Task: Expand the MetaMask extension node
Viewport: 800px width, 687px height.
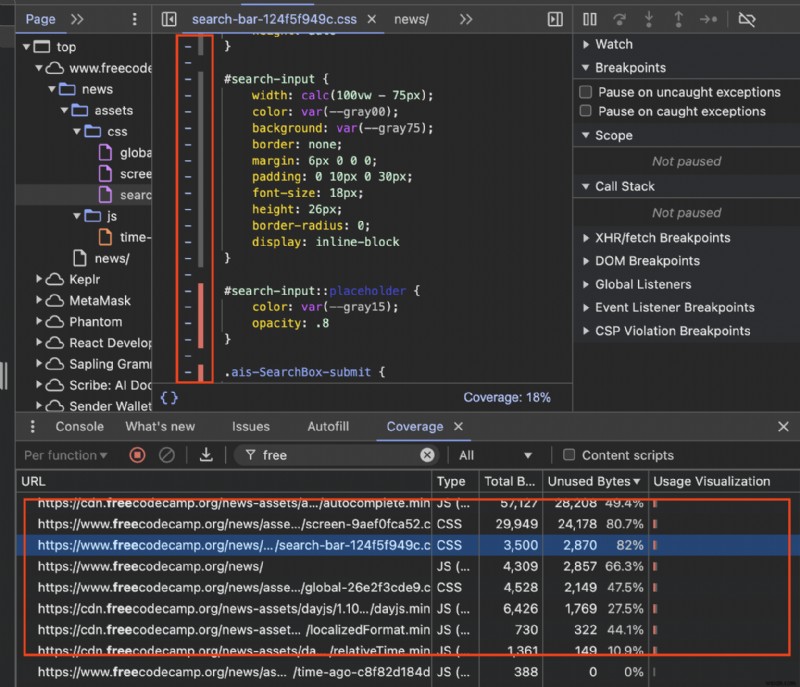Action: pyautogui.click(x=39, y=300)
